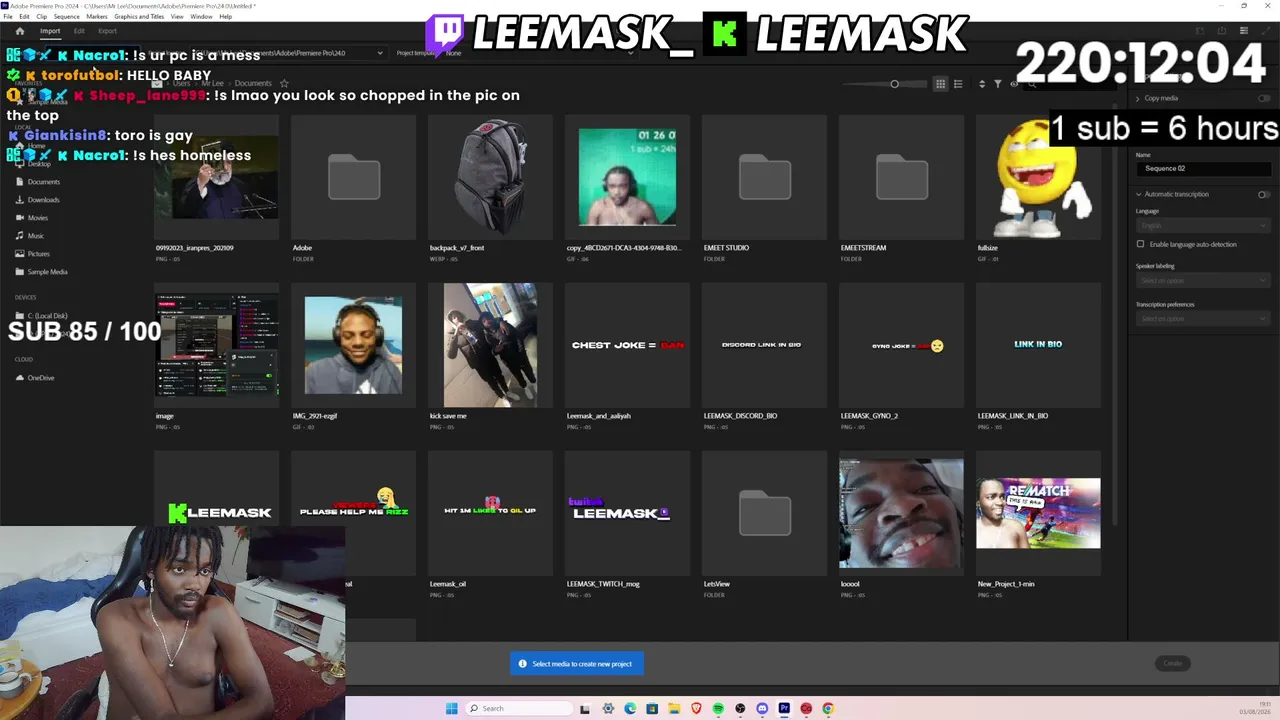Select the backpack_v7_front image
Screen dimensions: 1280x720
point(490,178)
